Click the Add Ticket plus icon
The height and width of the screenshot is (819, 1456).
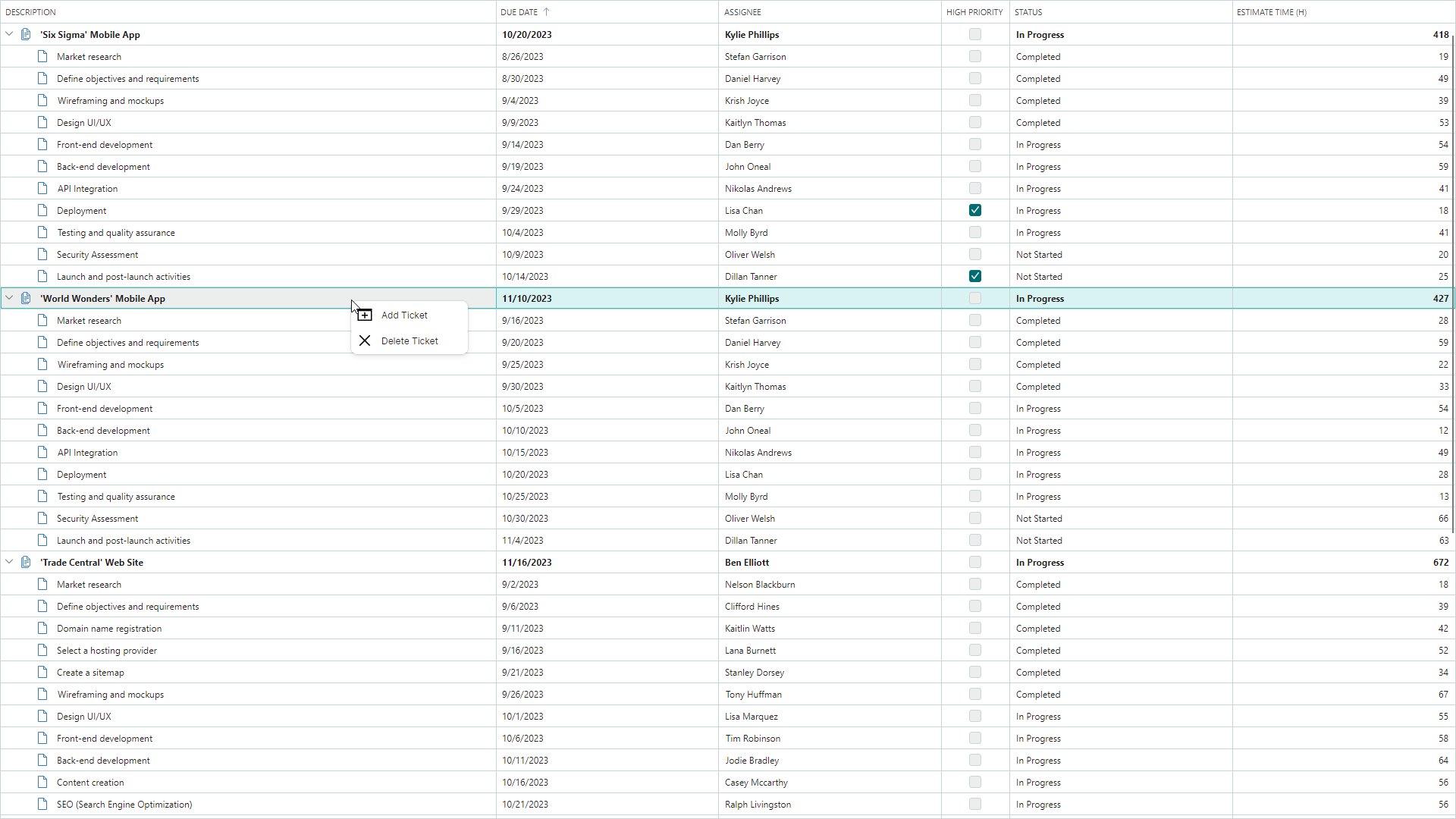tap(365, 315)
